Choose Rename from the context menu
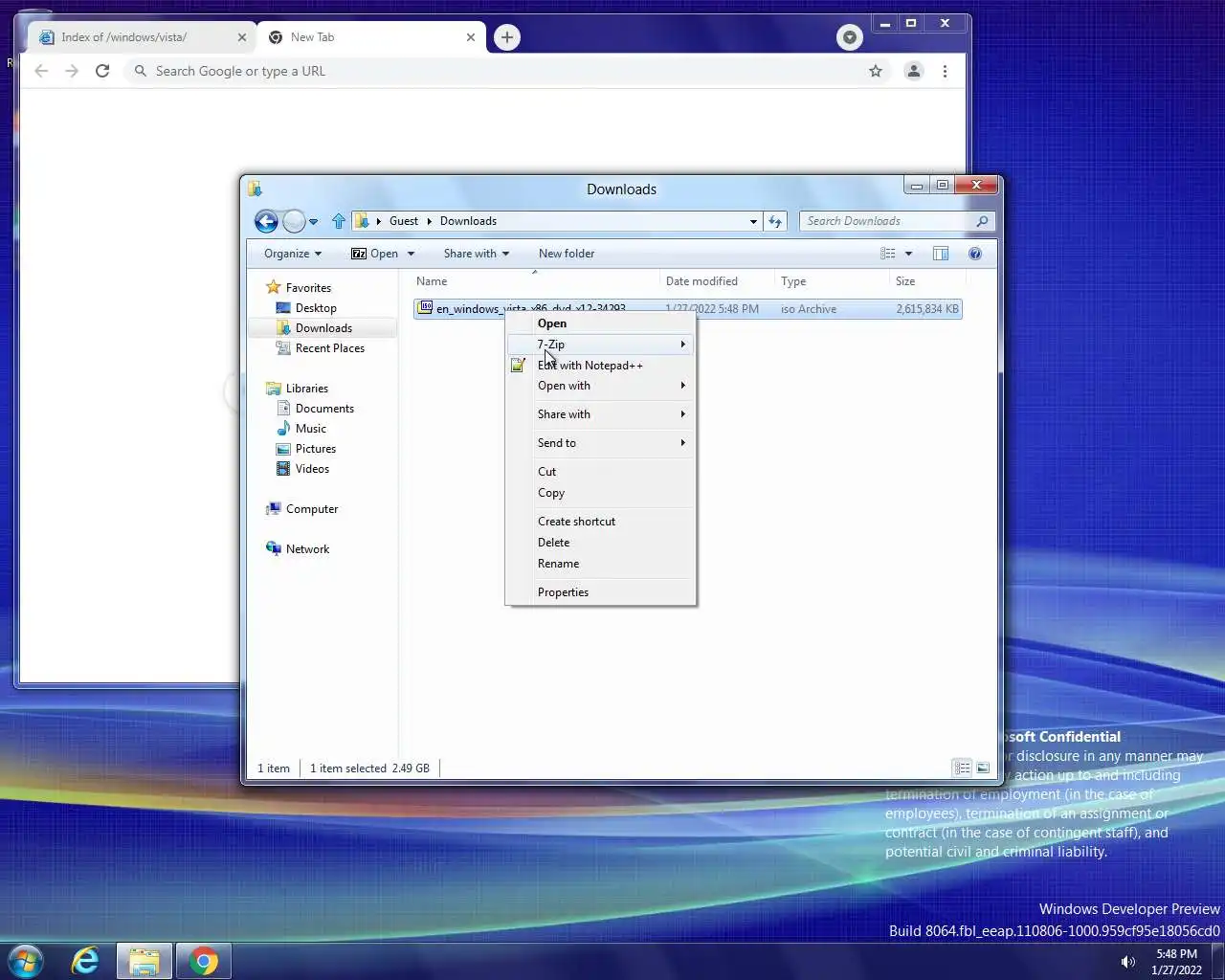Viewport: 1225px width, 980px height. [600, 564]
